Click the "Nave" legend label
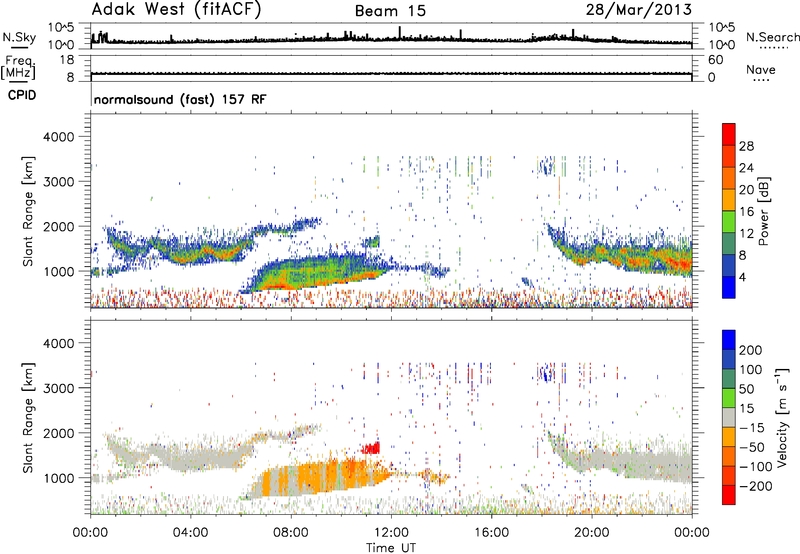This screenshot has width=800, height=554. pyautogui.click(x=761, y=69)
